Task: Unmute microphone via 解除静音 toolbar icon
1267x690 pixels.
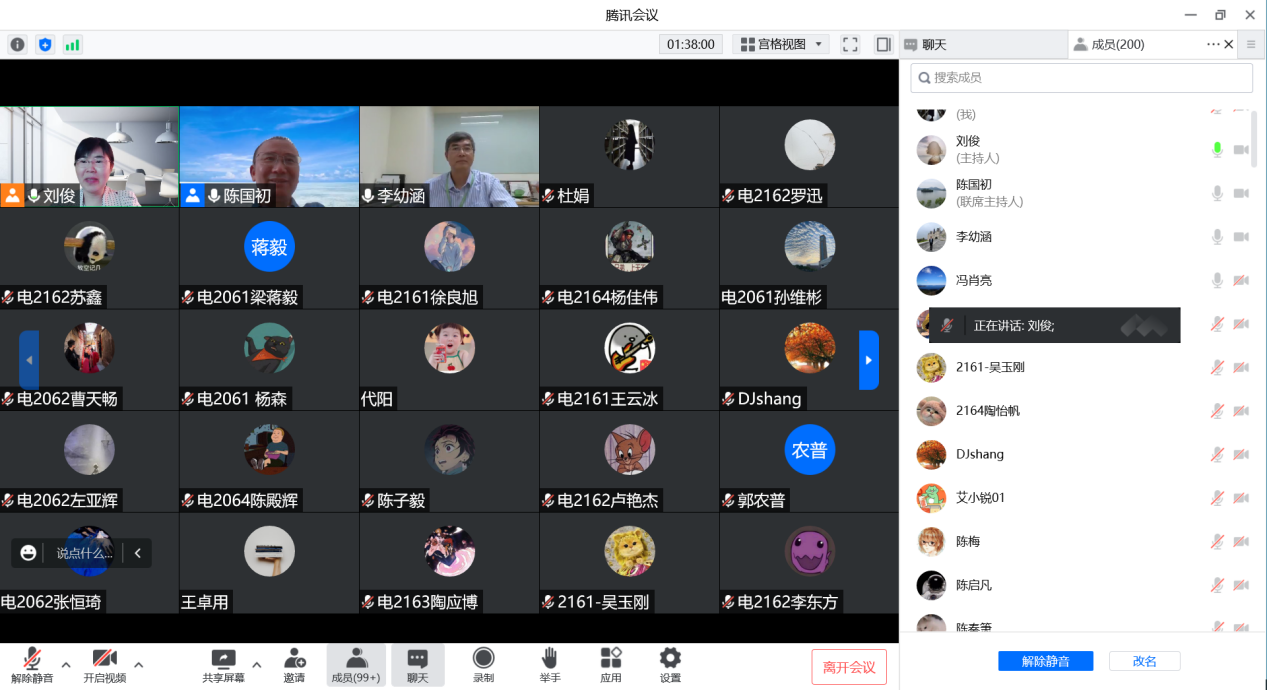Action: tap(32, 658)
